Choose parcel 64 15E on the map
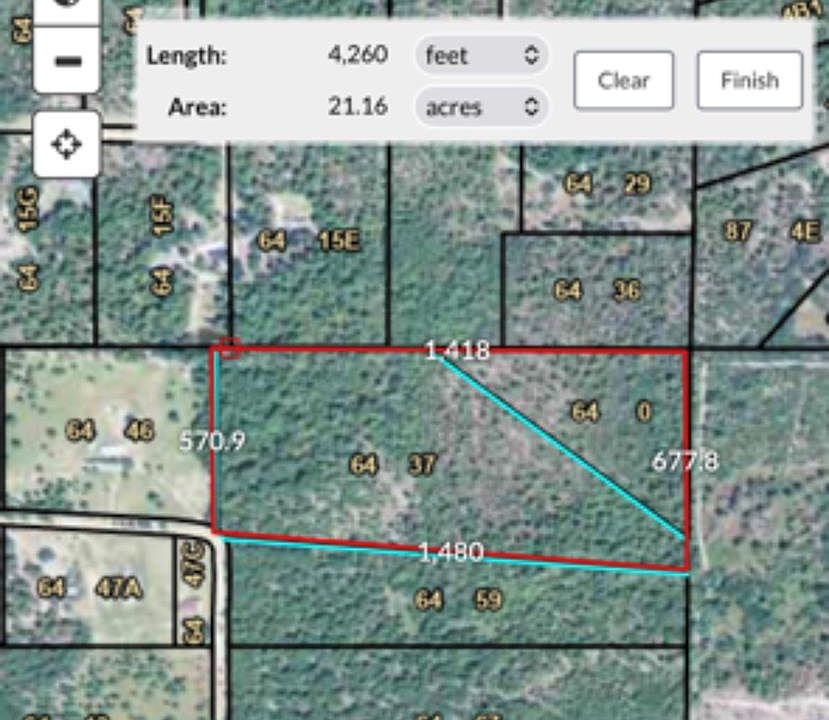Viewport: 829px width, 720px height. (307, 240)
